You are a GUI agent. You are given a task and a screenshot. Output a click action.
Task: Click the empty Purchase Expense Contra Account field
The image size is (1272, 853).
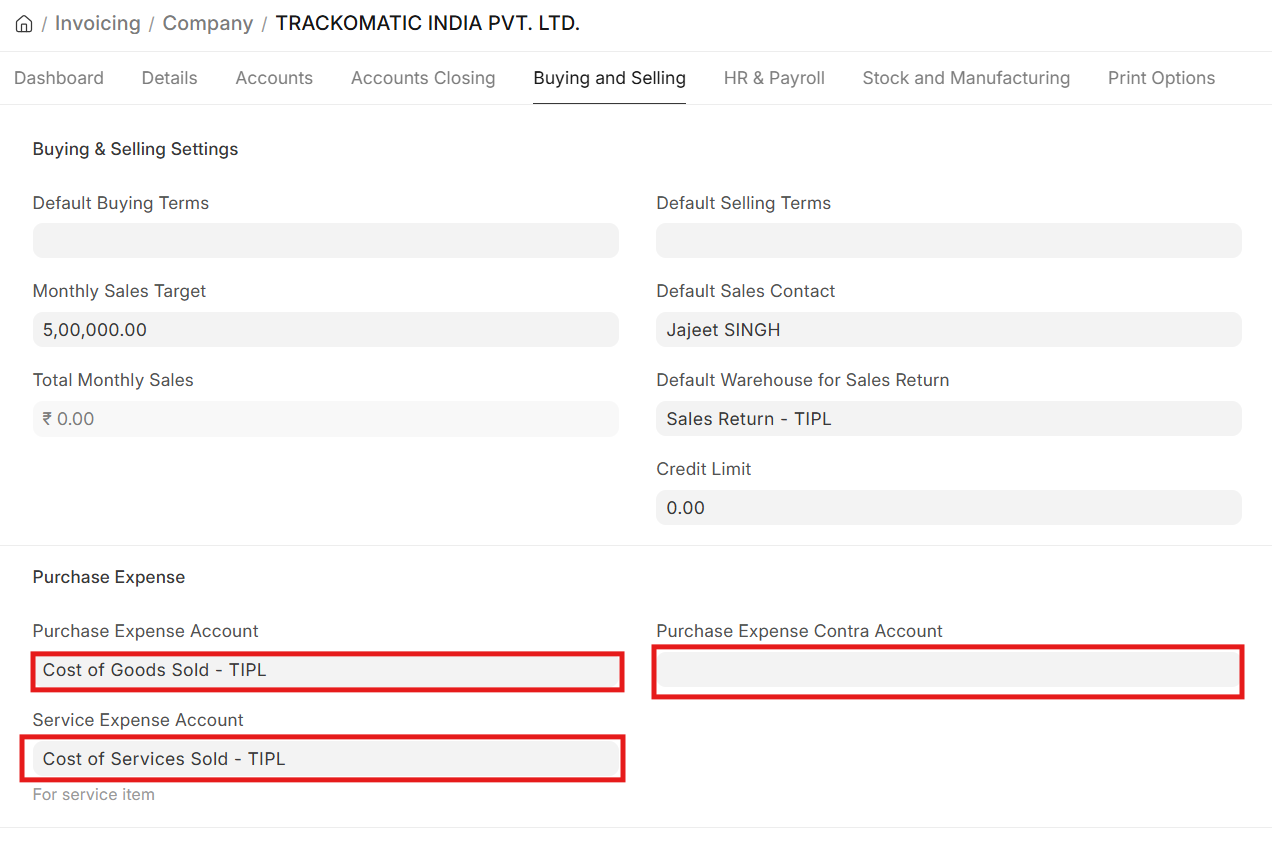pyautogui.click(x=948, y=671)
